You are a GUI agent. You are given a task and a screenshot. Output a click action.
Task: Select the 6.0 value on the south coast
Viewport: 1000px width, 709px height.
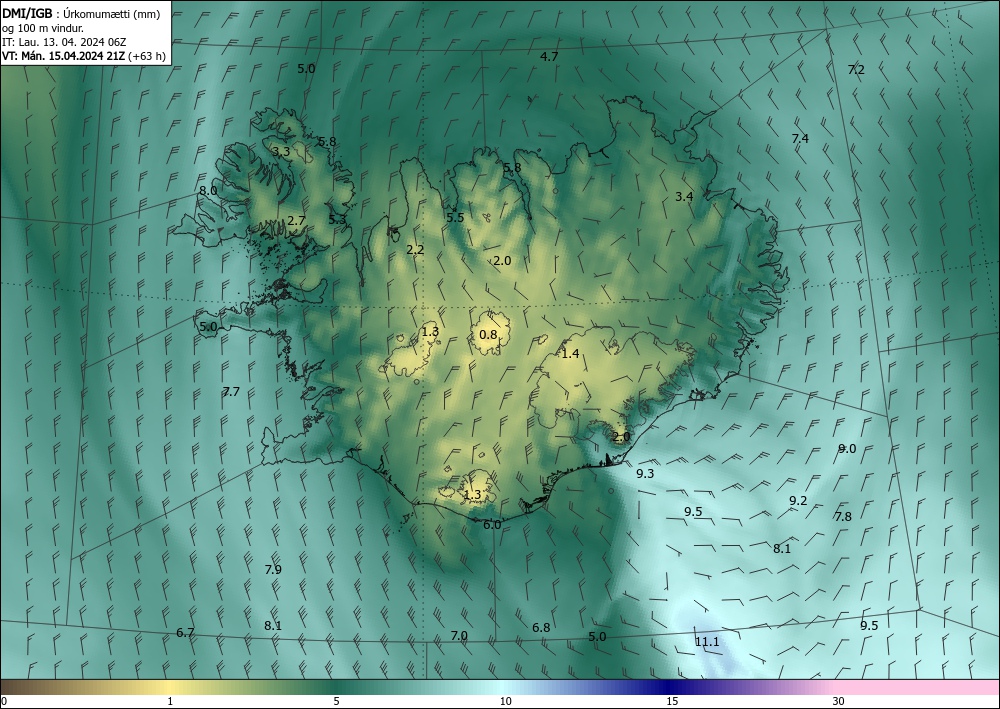pos(492,525)
